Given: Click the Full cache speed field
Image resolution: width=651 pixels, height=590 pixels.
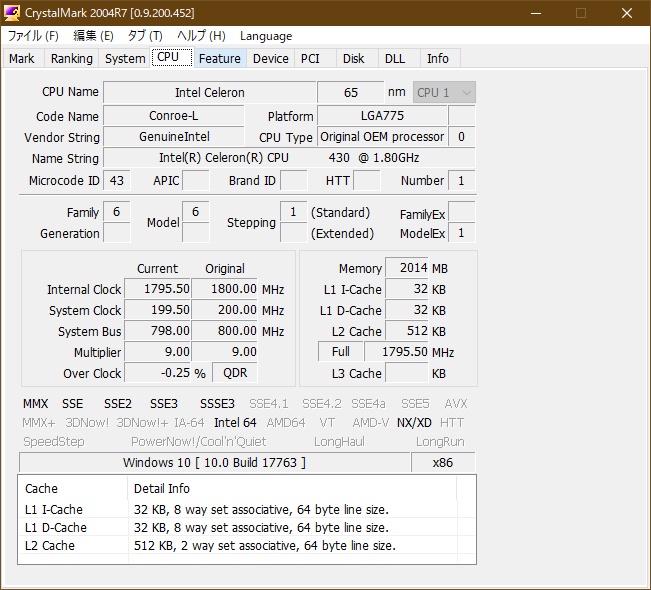Looking at the screenshot, I should pos(341,352).
